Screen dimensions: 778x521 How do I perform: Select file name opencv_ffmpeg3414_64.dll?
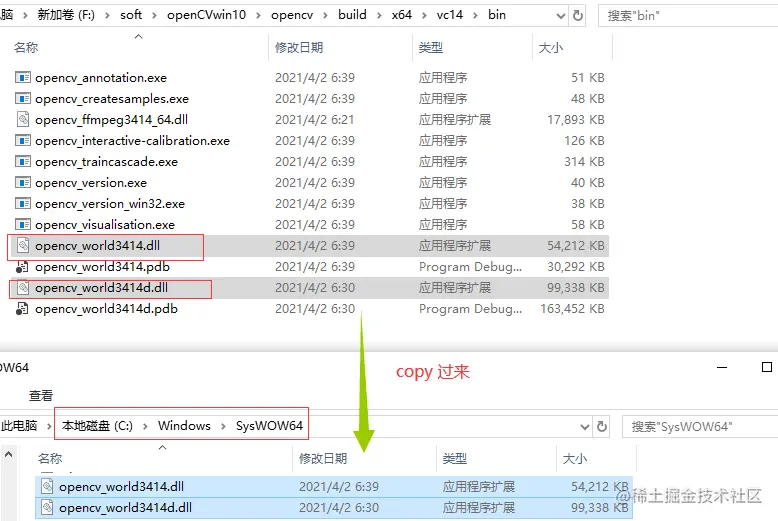tap(111, 120)
